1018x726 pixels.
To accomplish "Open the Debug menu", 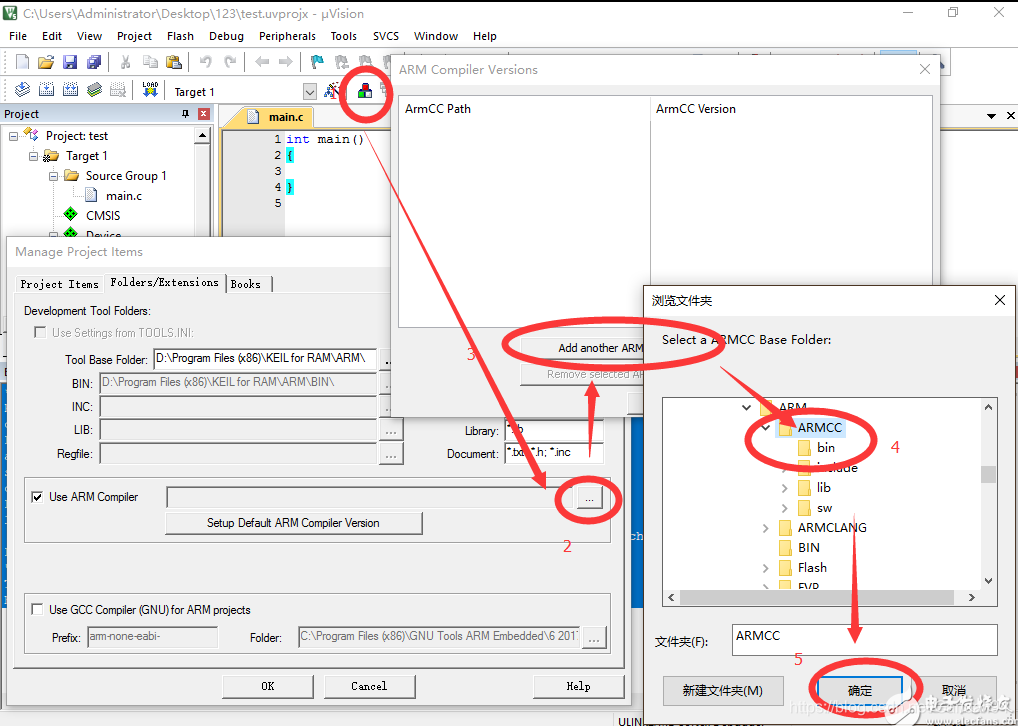I will pos(227,36).
